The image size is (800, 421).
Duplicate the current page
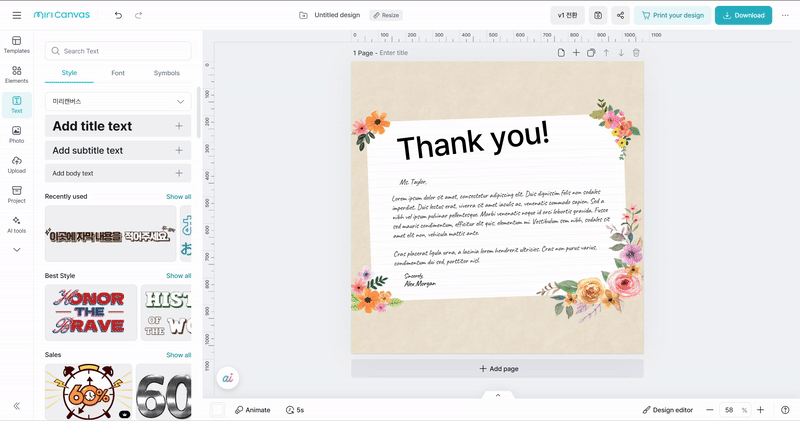[591, 53]
